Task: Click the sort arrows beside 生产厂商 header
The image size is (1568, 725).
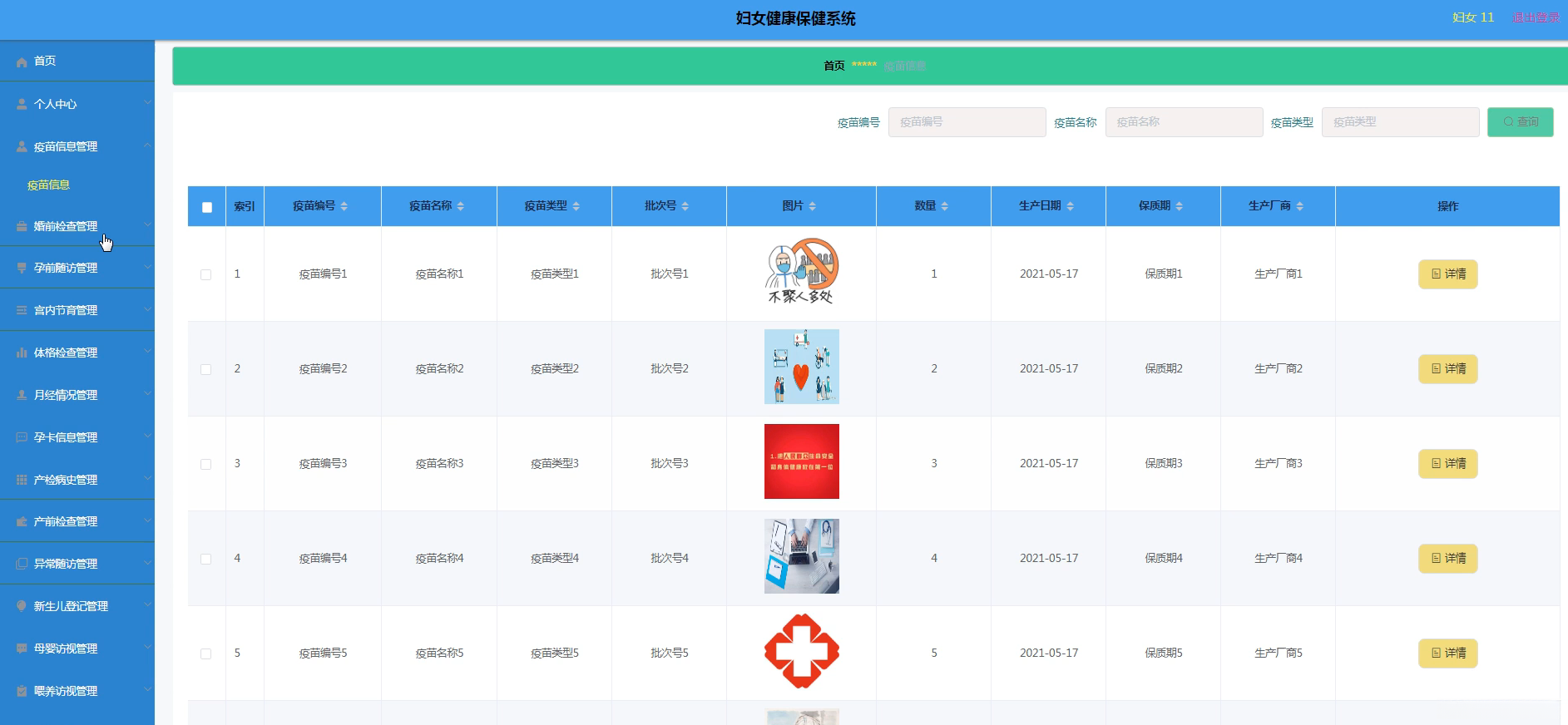Action: (1300, 206)
